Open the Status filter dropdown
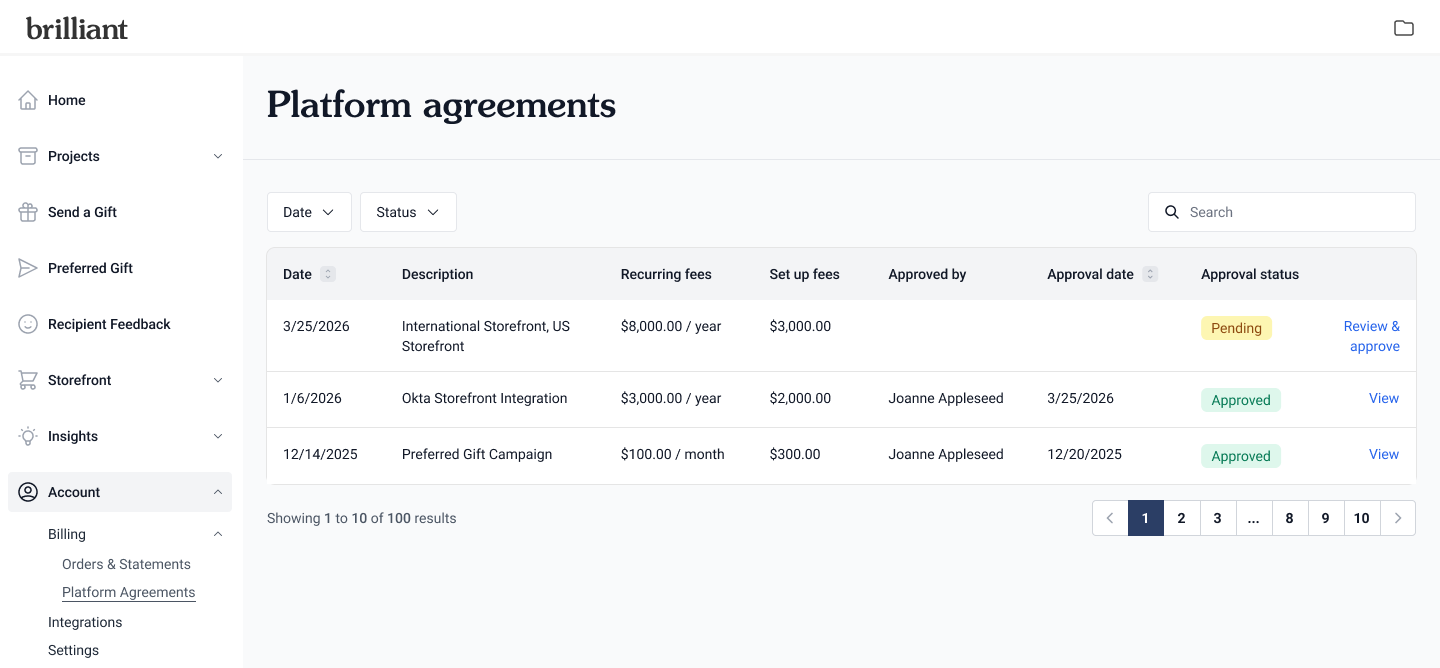Image resolution: width=1440 pixels, height=668 pixels. 408,212
